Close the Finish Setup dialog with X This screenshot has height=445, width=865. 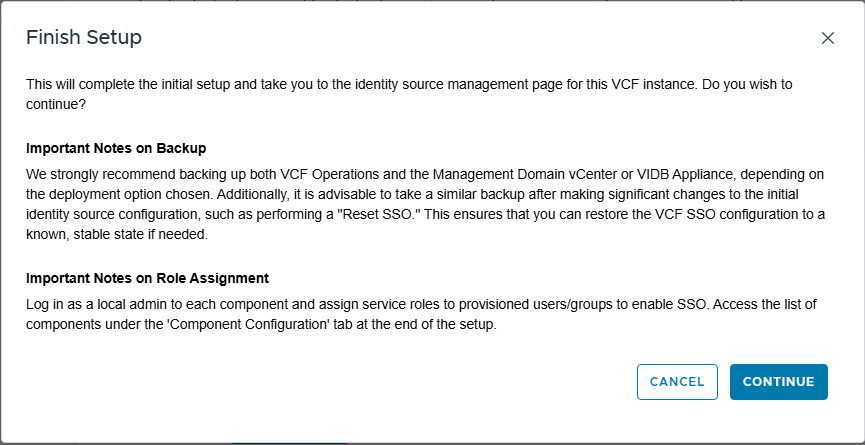point(827,38)
